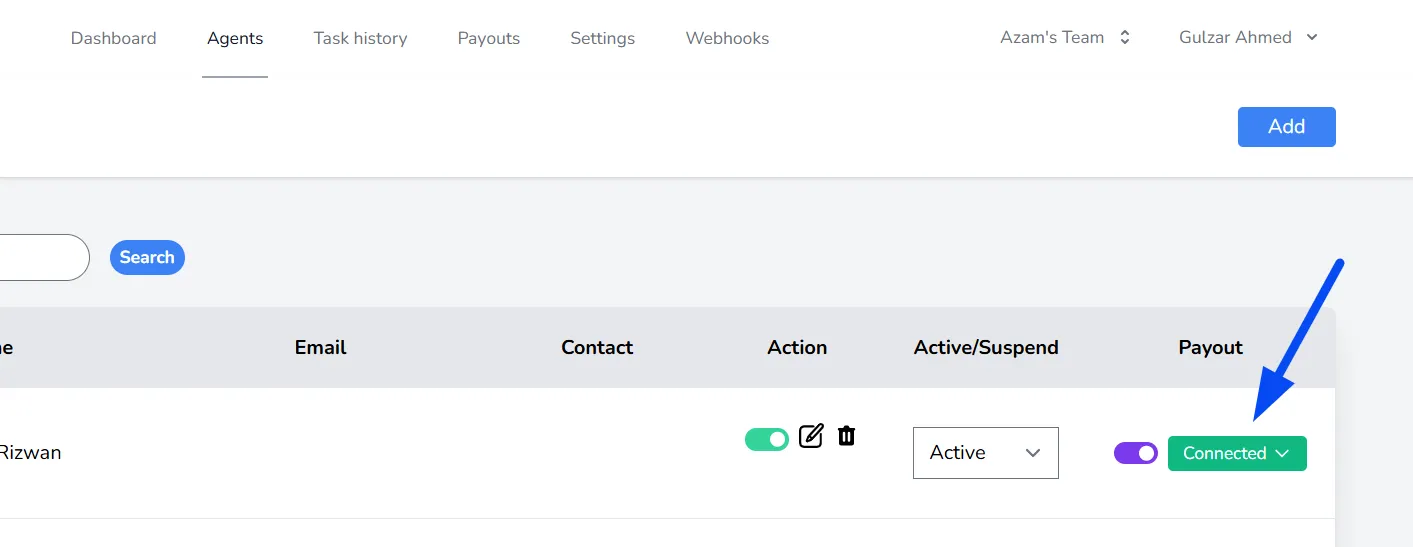Click the Contact column header

pos(597,348)
